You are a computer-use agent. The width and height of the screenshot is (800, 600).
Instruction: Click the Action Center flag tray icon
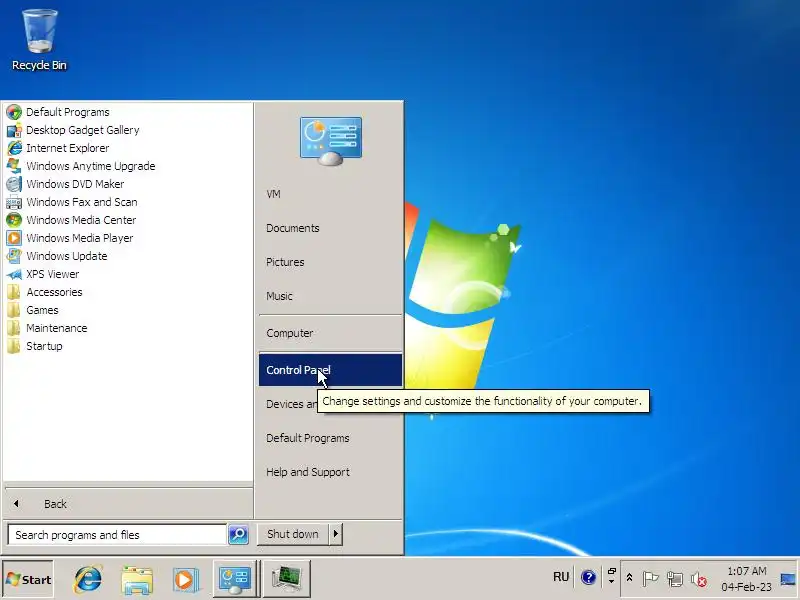(x=649, y=578)
